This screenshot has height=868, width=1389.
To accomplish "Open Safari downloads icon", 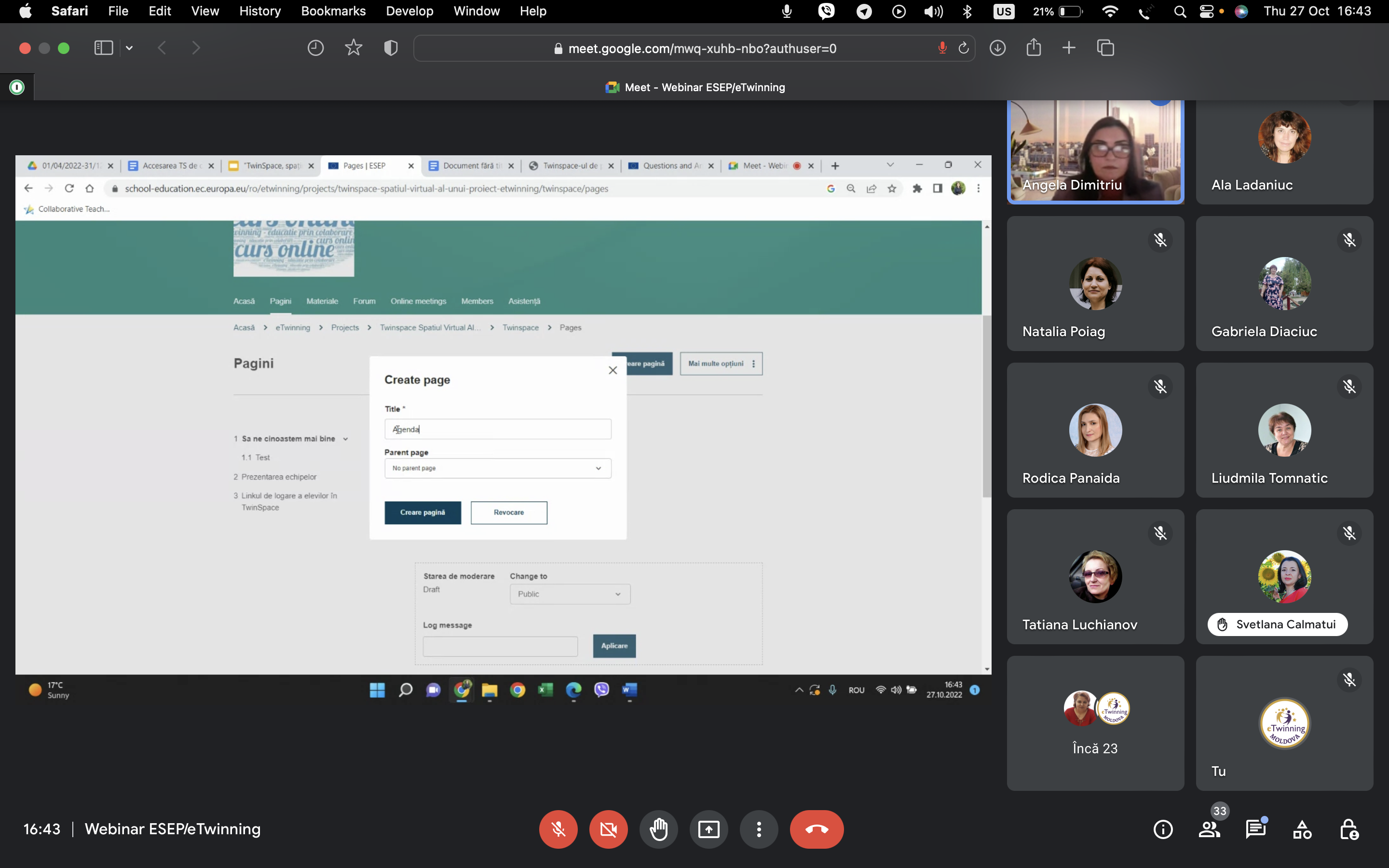I will (997, 48).
